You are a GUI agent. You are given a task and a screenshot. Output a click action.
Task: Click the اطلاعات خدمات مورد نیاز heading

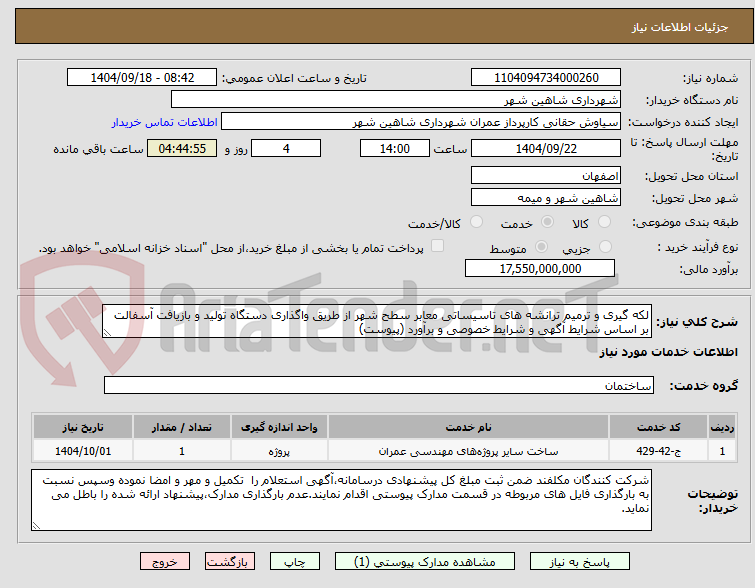click(668, 353)
